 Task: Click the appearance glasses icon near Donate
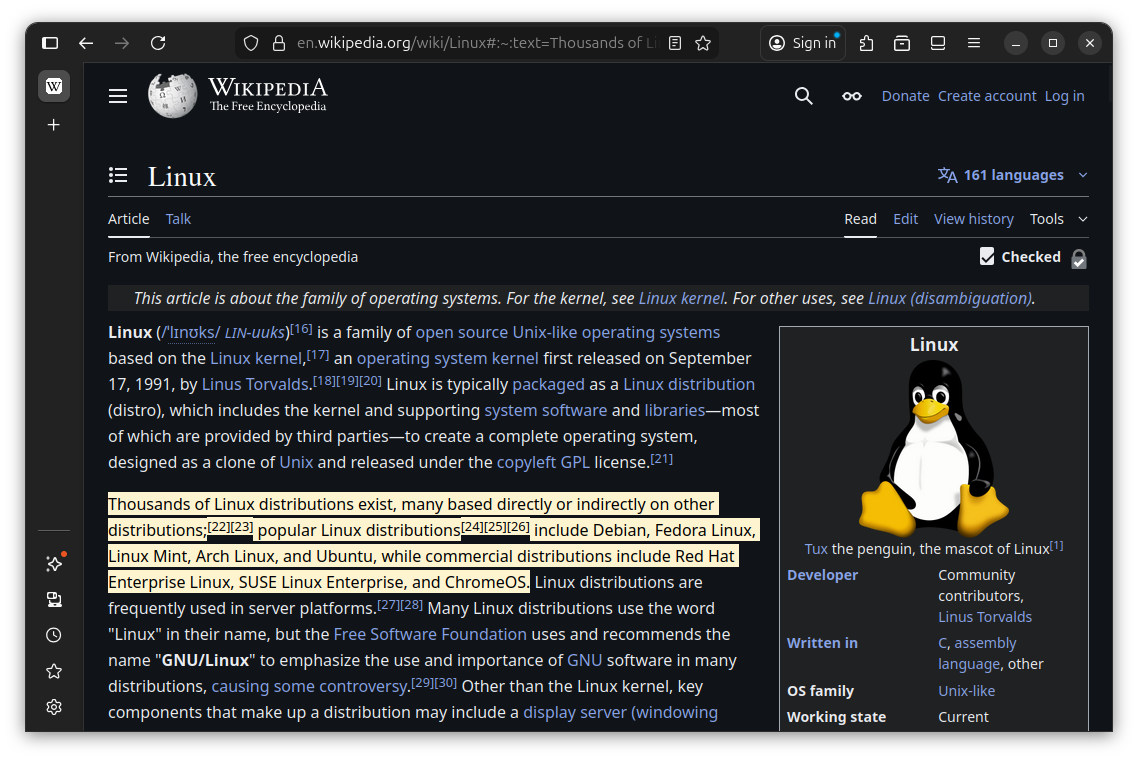point(851,96)
